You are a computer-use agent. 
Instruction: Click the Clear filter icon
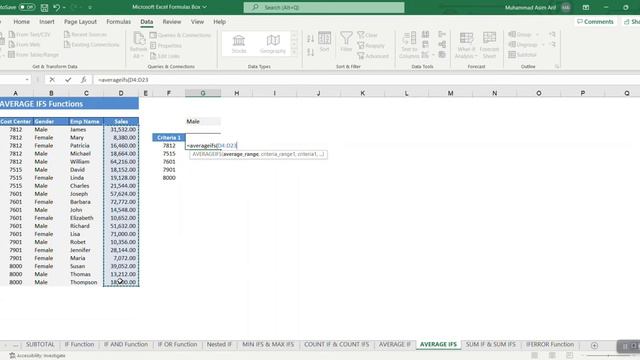(x=361, y=35)
